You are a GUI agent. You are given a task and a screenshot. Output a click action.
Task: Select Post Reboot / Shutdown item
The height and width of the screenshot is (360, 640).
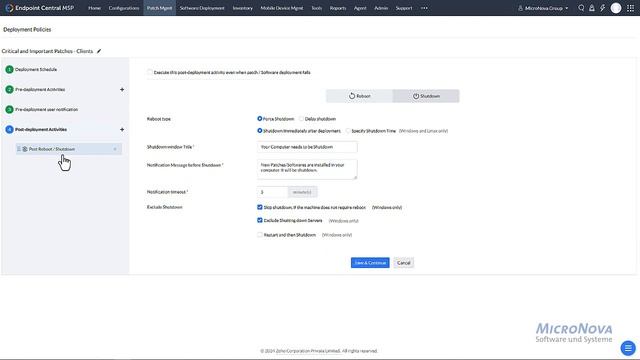tap(69, 149)
